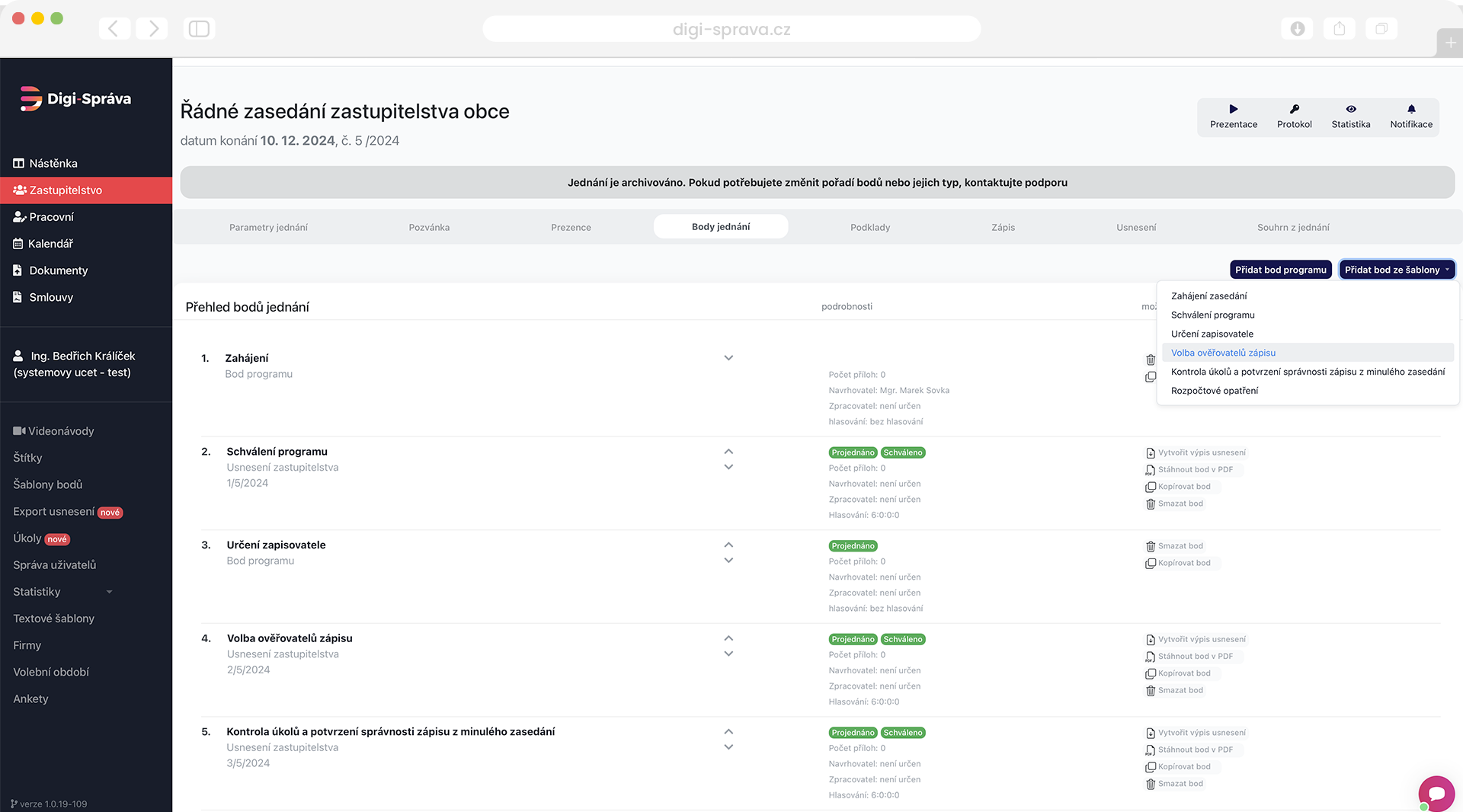1463x812 pixels.
Task: Go to Kalendář in sidebar
Action: [50, 244]
